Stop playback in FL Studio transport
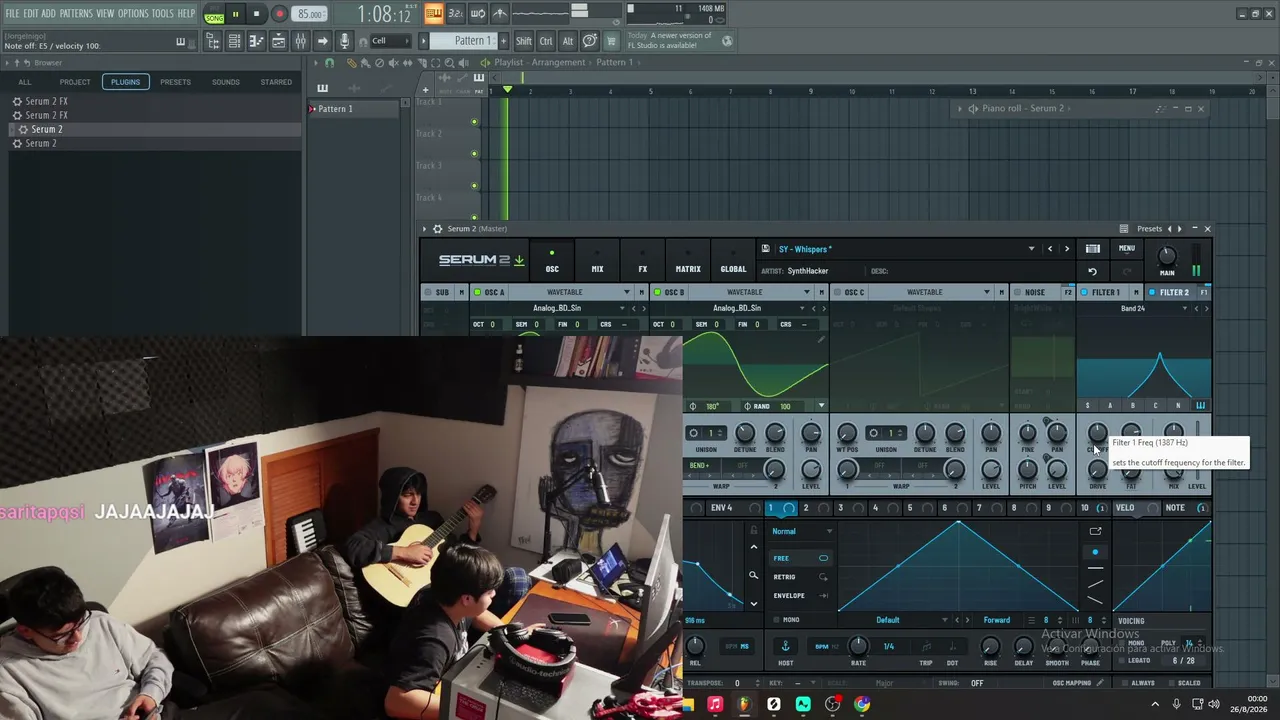1280x720 pixels. click(257, 14)
